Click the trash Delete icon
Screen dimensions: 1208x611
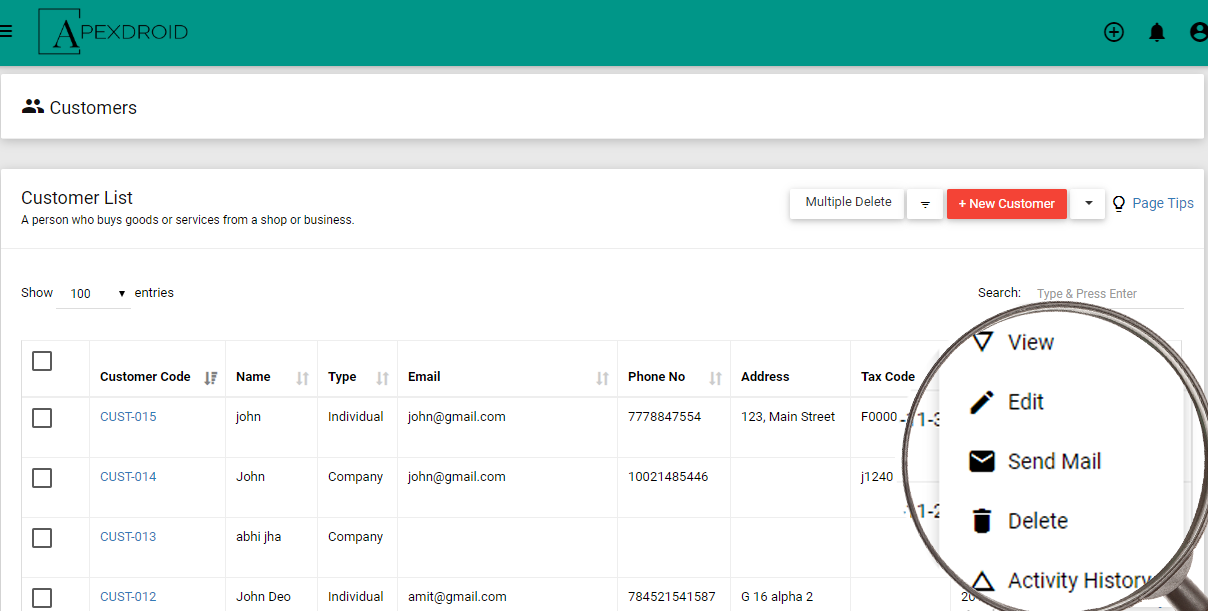pyautogui.click(x=982, y=521)
